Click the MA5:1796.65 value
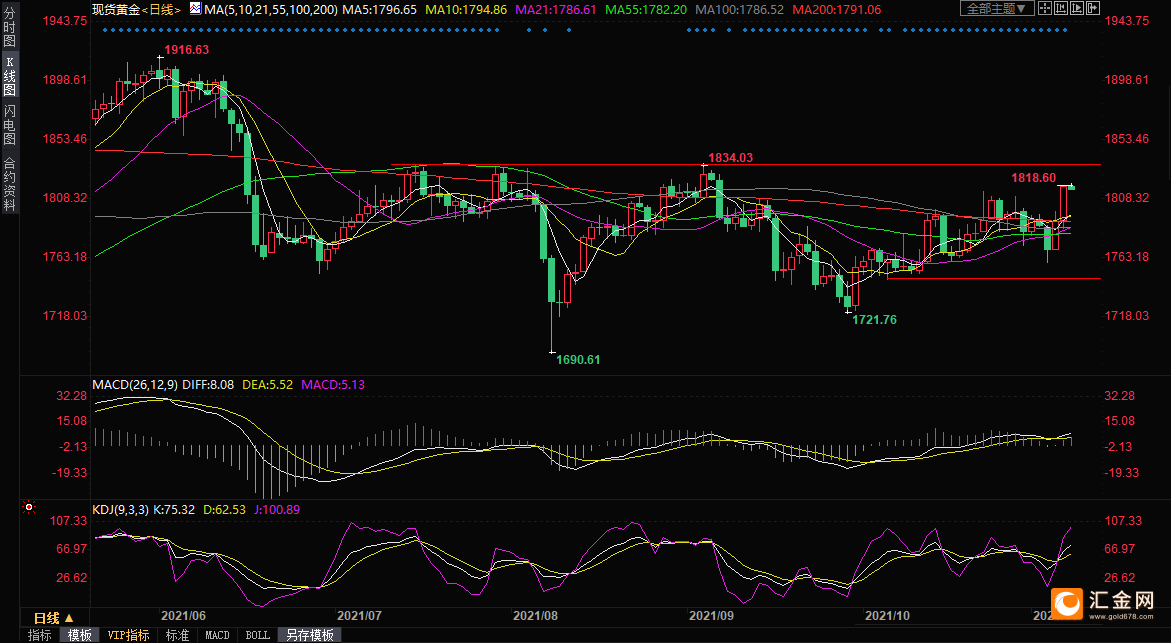1171x643 pixels. coord(379,10)
